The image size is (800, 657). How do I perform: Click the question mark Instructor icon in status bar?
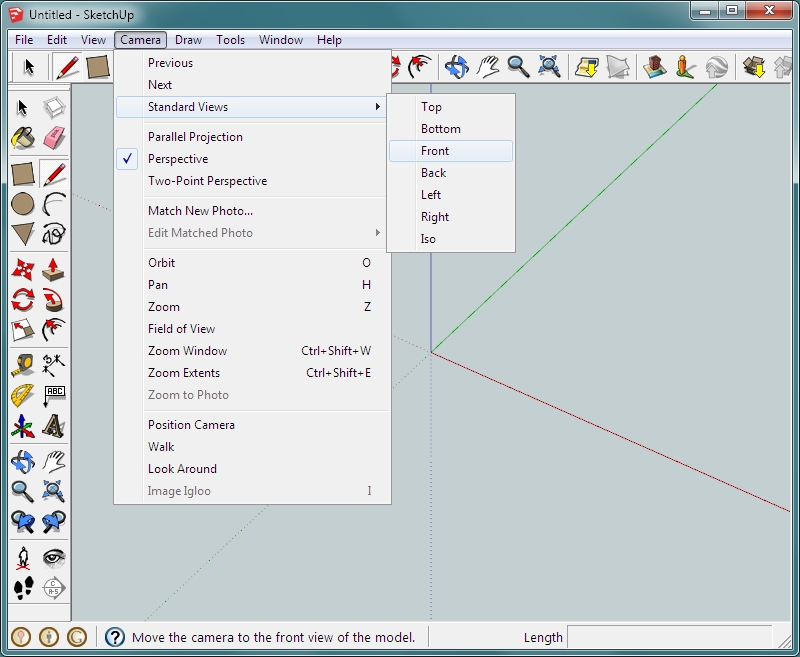click(115, 637)
